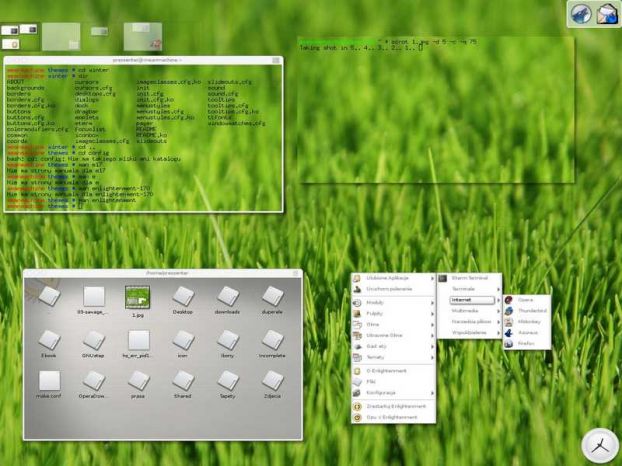Click the blue icon in the top-right shelf
Viewport: 622px width, 466px height.
pos(581,14)
